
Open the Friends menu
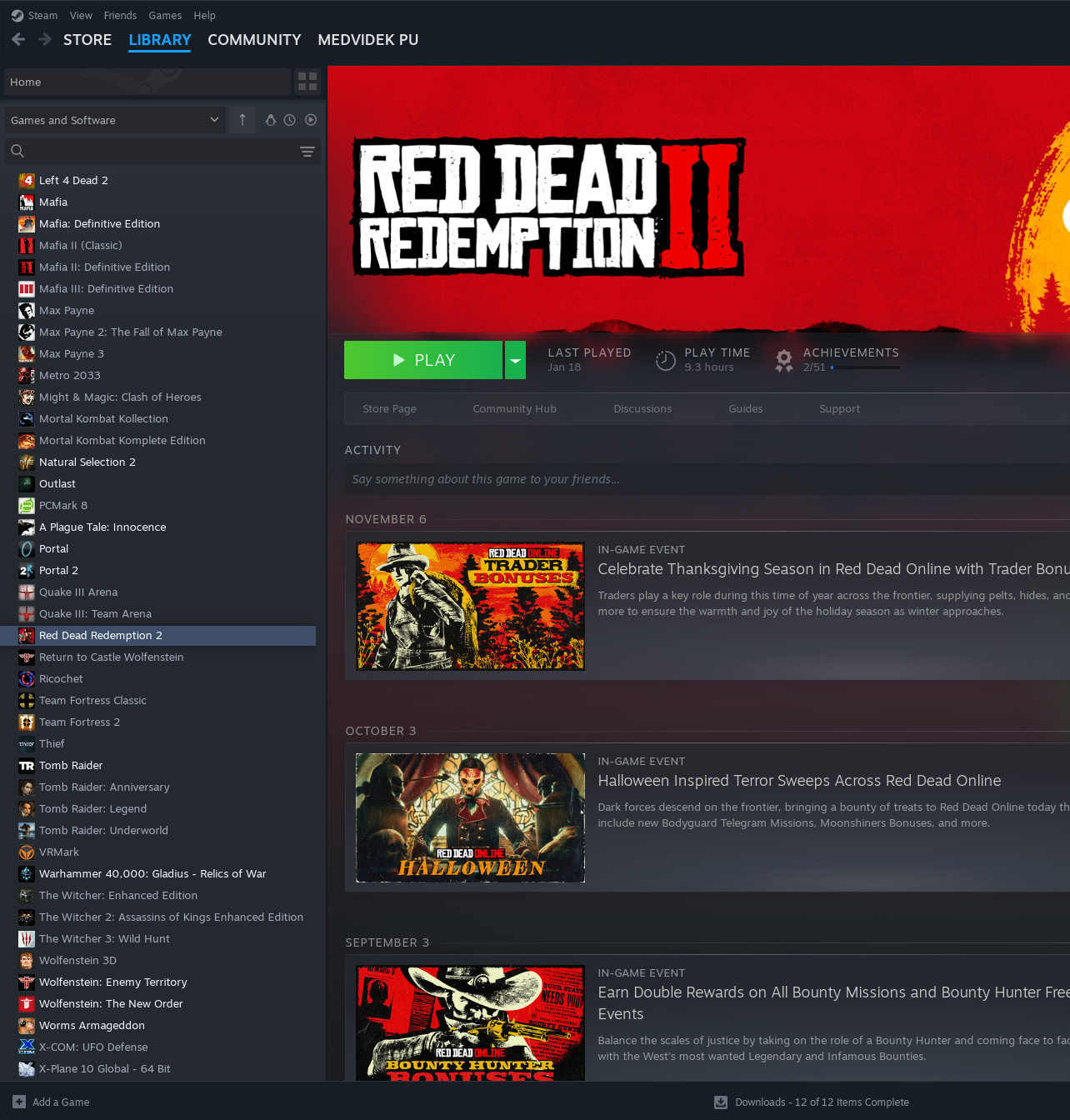[120, 15]
